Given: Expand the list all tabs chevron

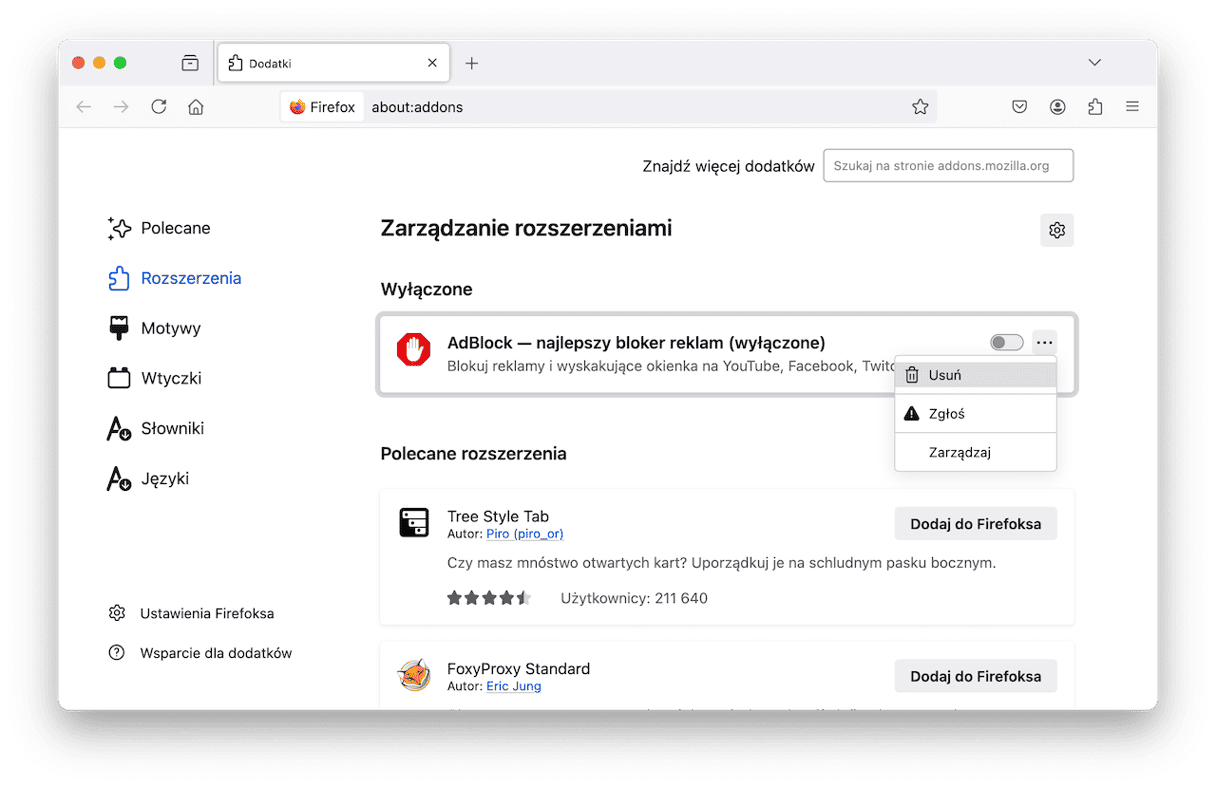Looking at the screenshot, I should pyautogui.click(x=1095, y=63).
